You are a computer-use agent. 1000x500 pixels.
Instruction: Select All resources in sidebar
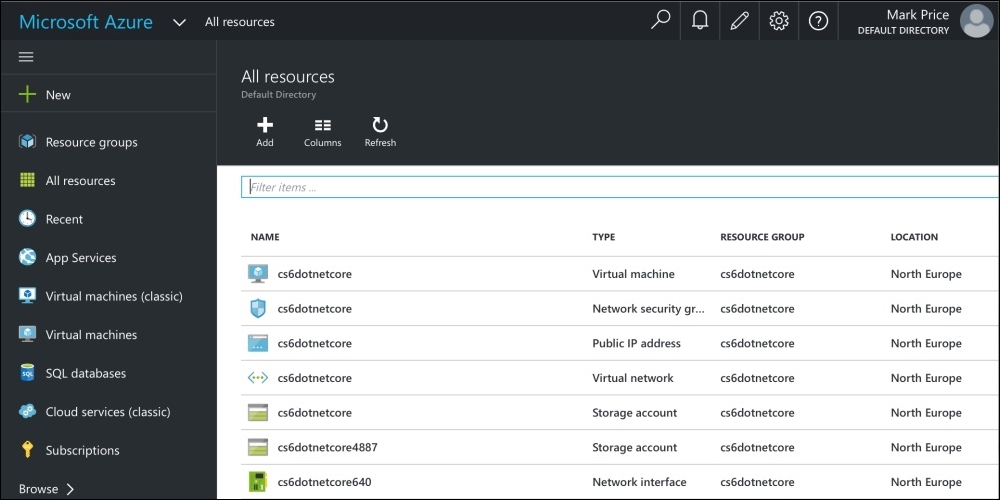tap(80, 180)
